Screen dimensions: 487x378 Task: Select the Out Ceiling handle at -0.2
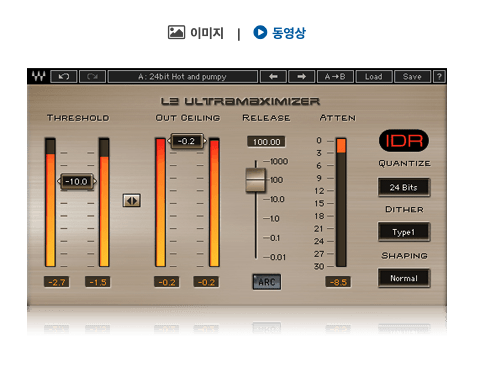click(186, 141)
